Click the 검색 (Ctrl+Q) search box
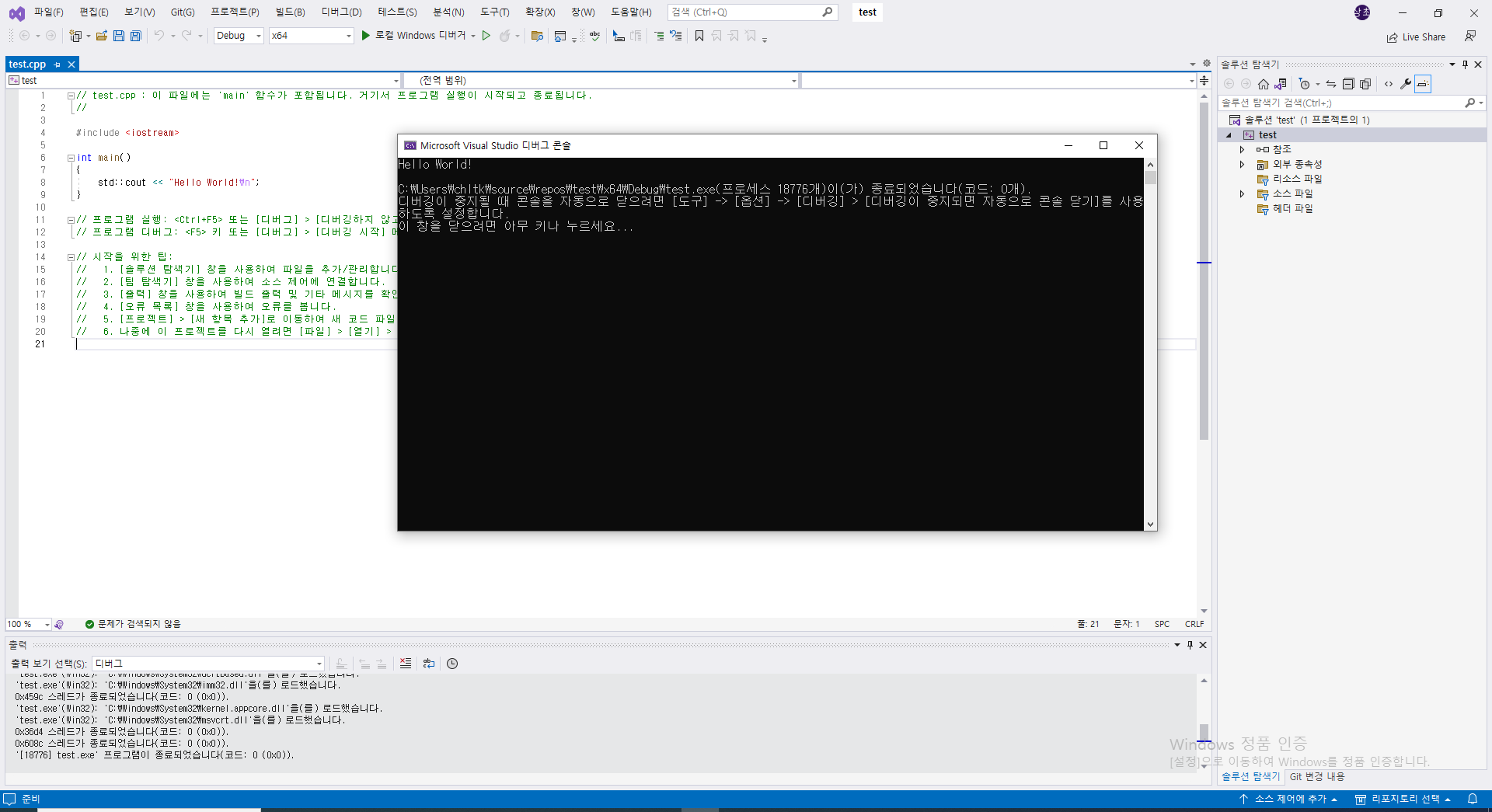This screenshot has height=812, width=1492. [x=752, y=12]
